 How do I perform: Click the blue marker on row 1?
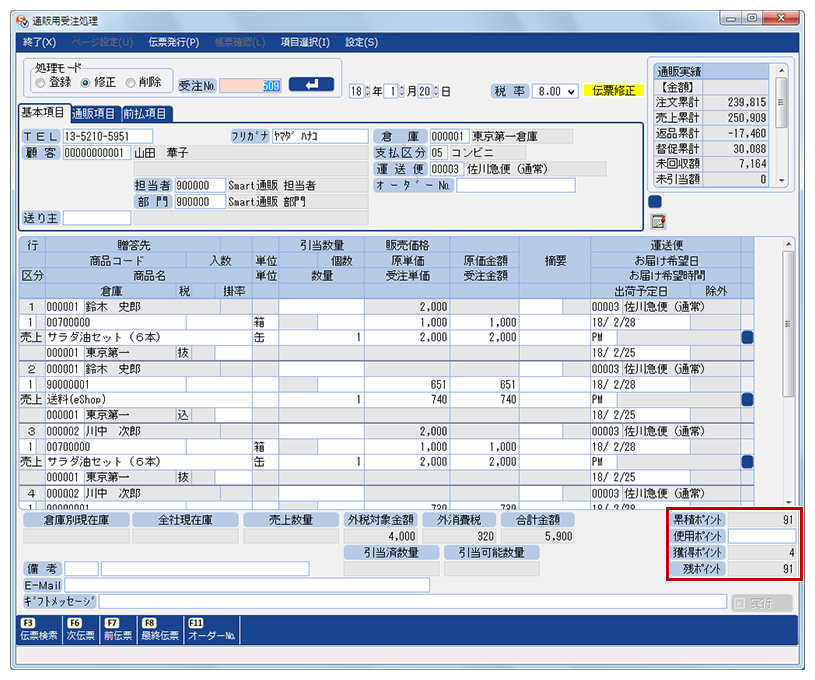pyautogui.click(x=746, y=338)
